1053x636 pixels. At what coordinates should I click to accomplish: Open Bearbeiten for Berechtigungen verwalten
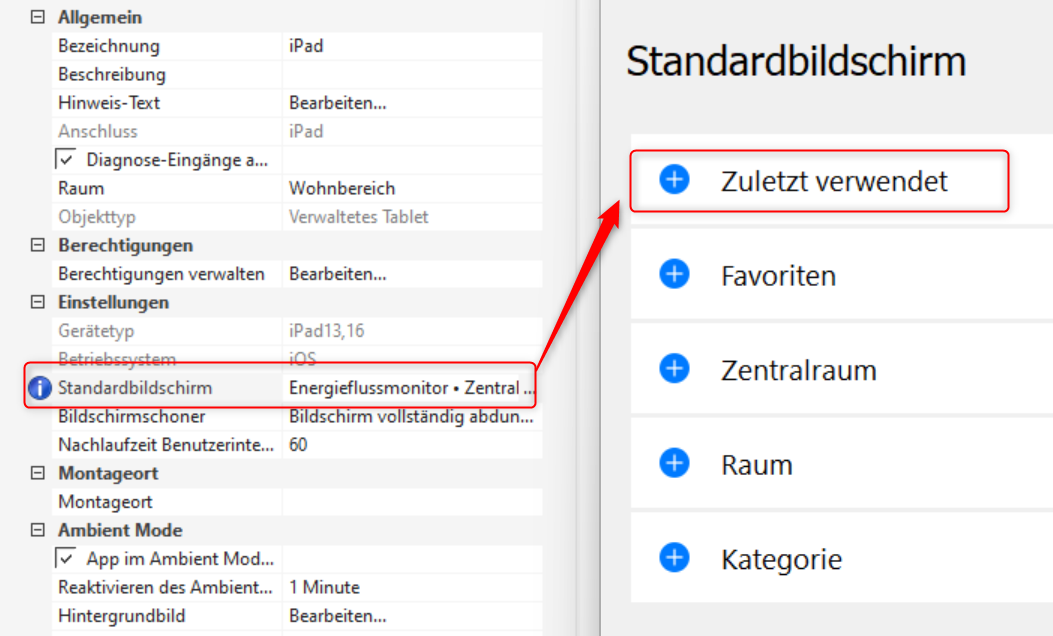337,274
